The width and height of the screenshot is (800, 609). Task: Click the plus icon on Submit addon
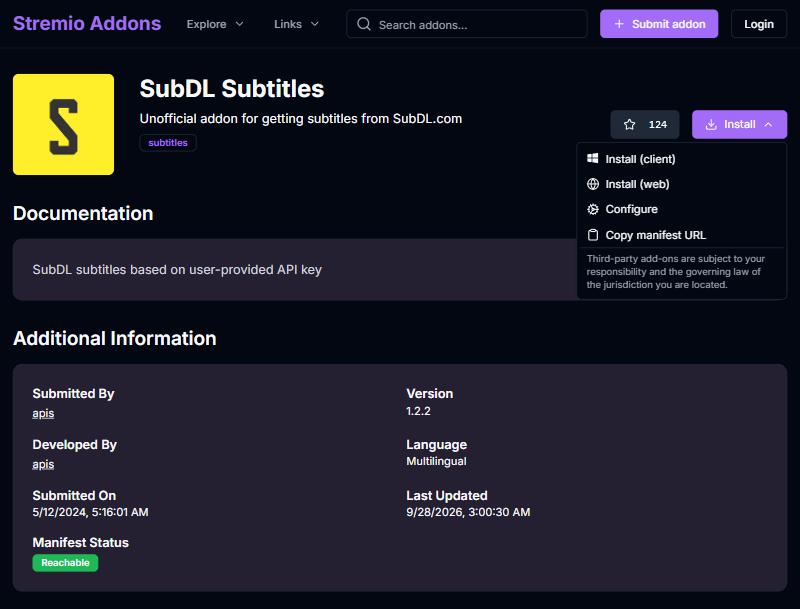pos(619,24)
